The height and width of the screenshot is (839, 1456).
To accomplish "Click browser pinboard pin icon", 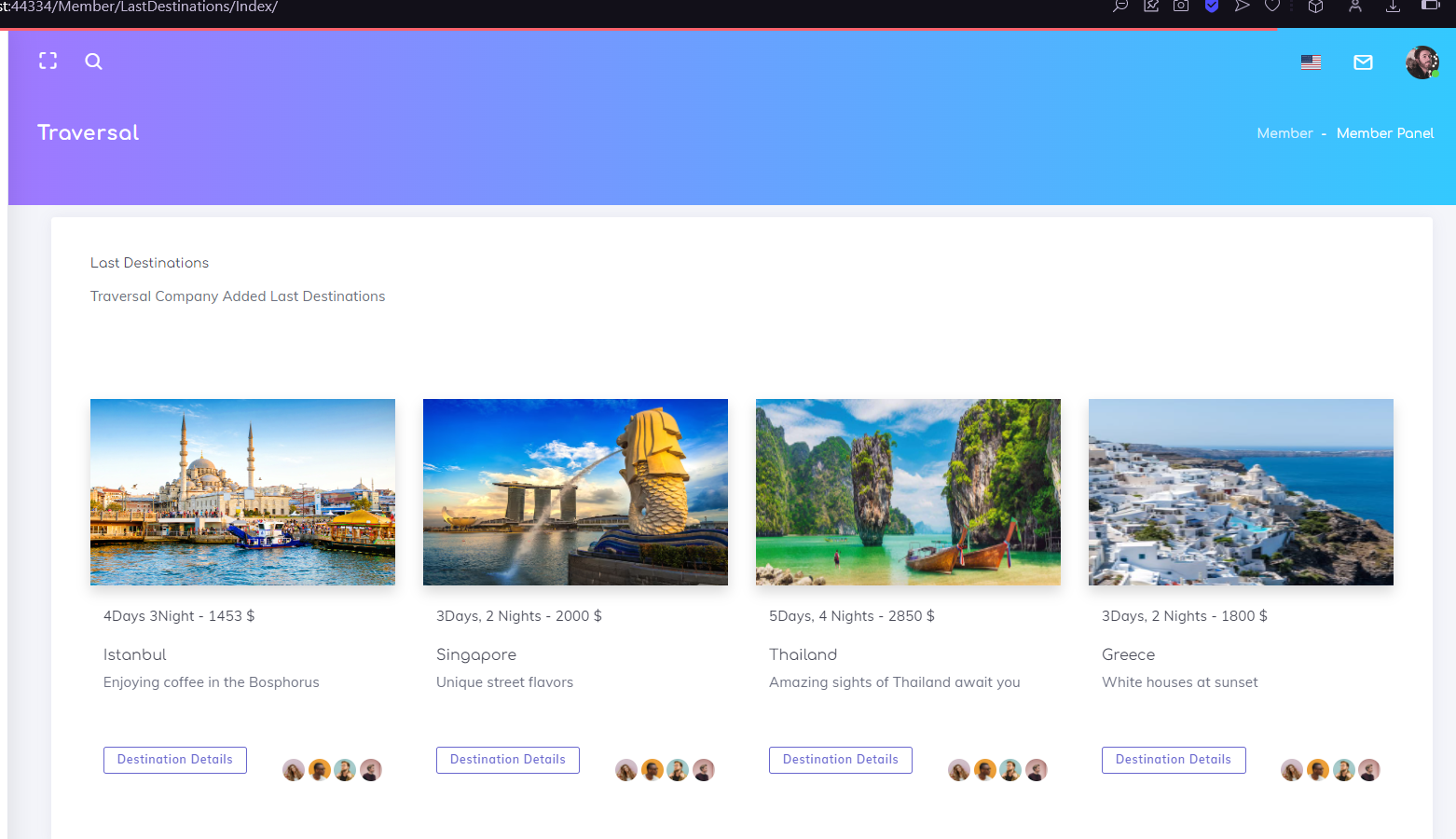I will click(x=1151, y=6).
